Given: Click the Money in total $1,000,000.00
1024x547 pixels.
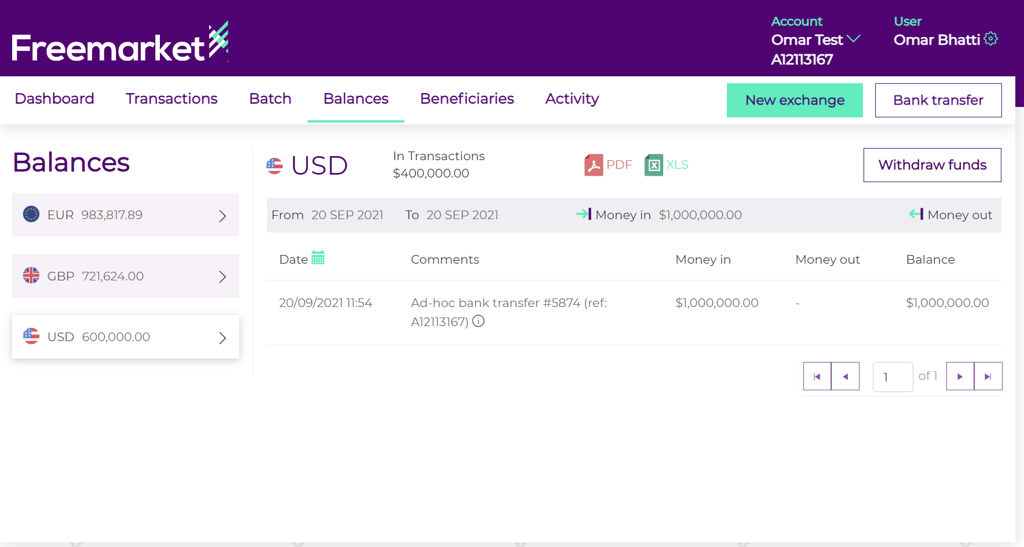Looking at the screenshot, I should (x=700, y=215).
